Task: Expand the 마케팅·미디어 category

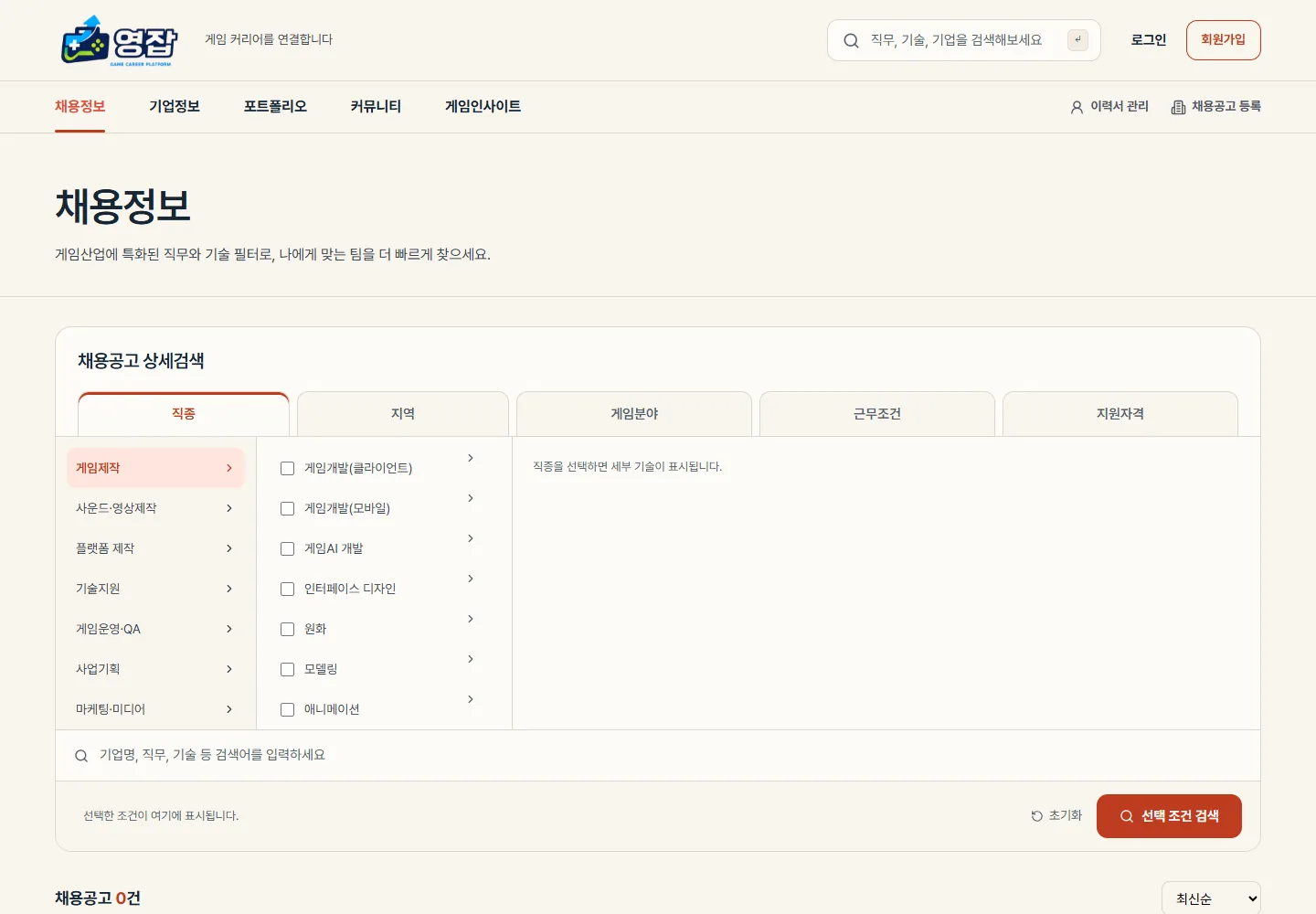Action: (155, 709)
